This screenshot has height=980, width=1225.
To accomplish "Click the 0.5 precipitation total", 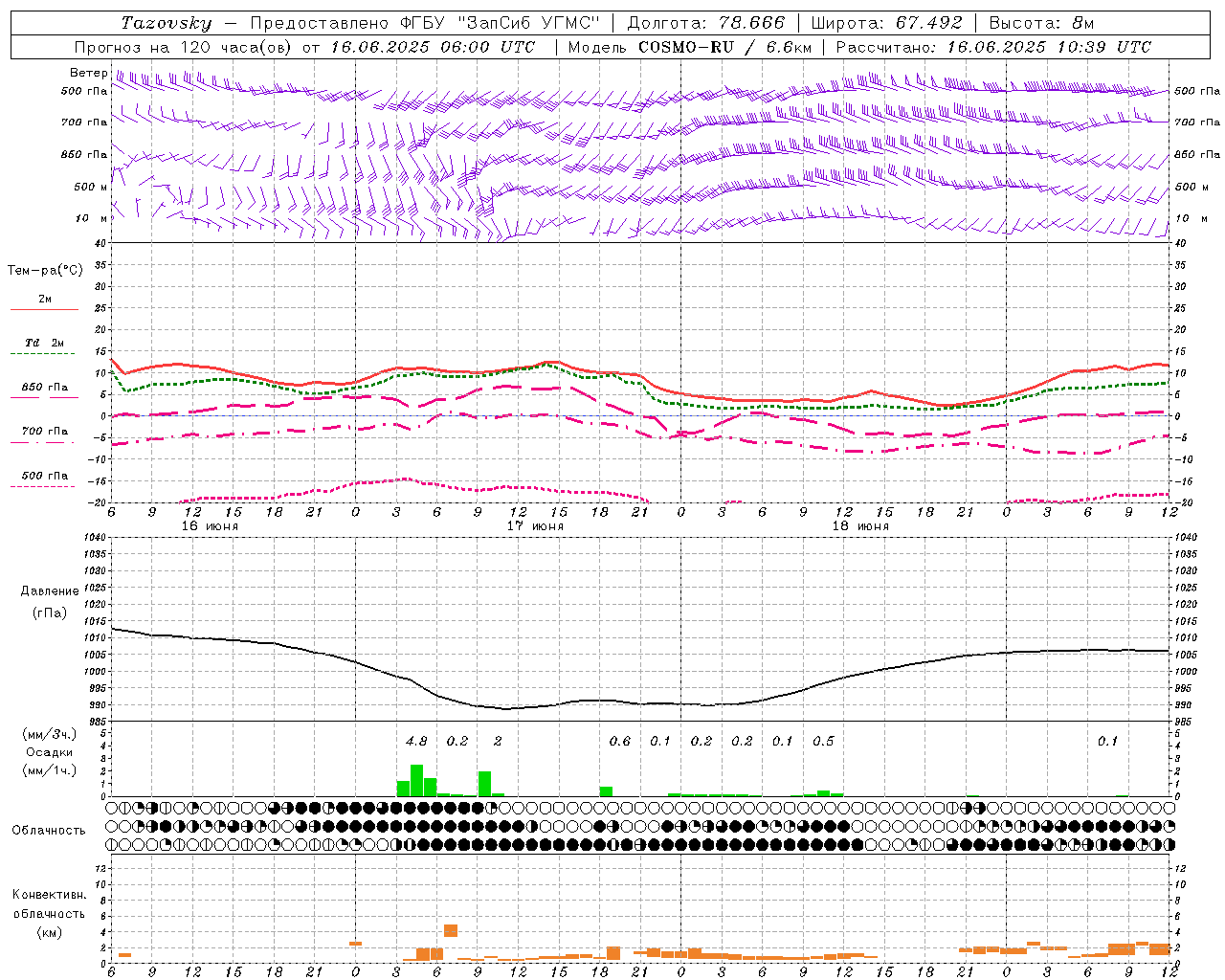I will click(823, 741).
